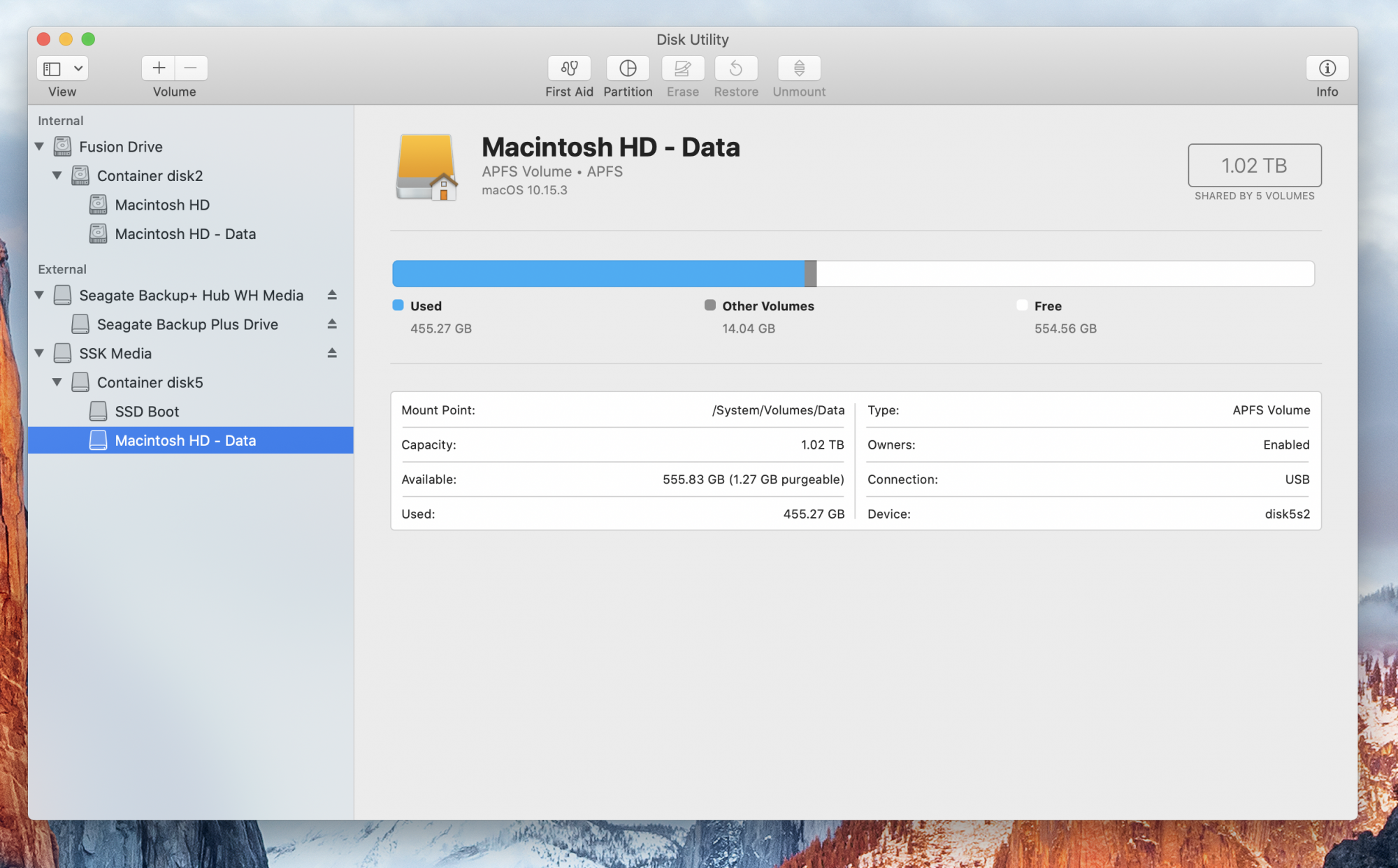Image resolution: width=1398 pixels, height=868 pixels.
Task: Collapse Seagate Backup+ Hub disclosure triangle
Action: pos(40,295)
